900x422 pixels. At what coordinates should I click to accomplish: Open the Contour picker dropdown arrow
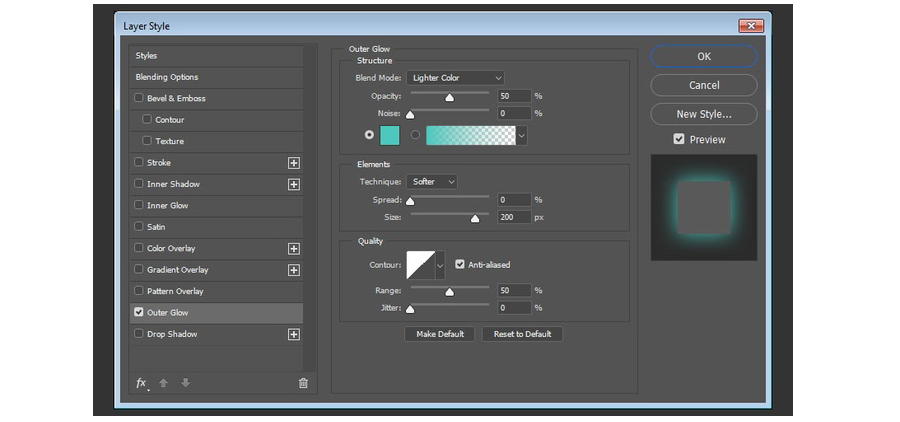tap(440, 265)
